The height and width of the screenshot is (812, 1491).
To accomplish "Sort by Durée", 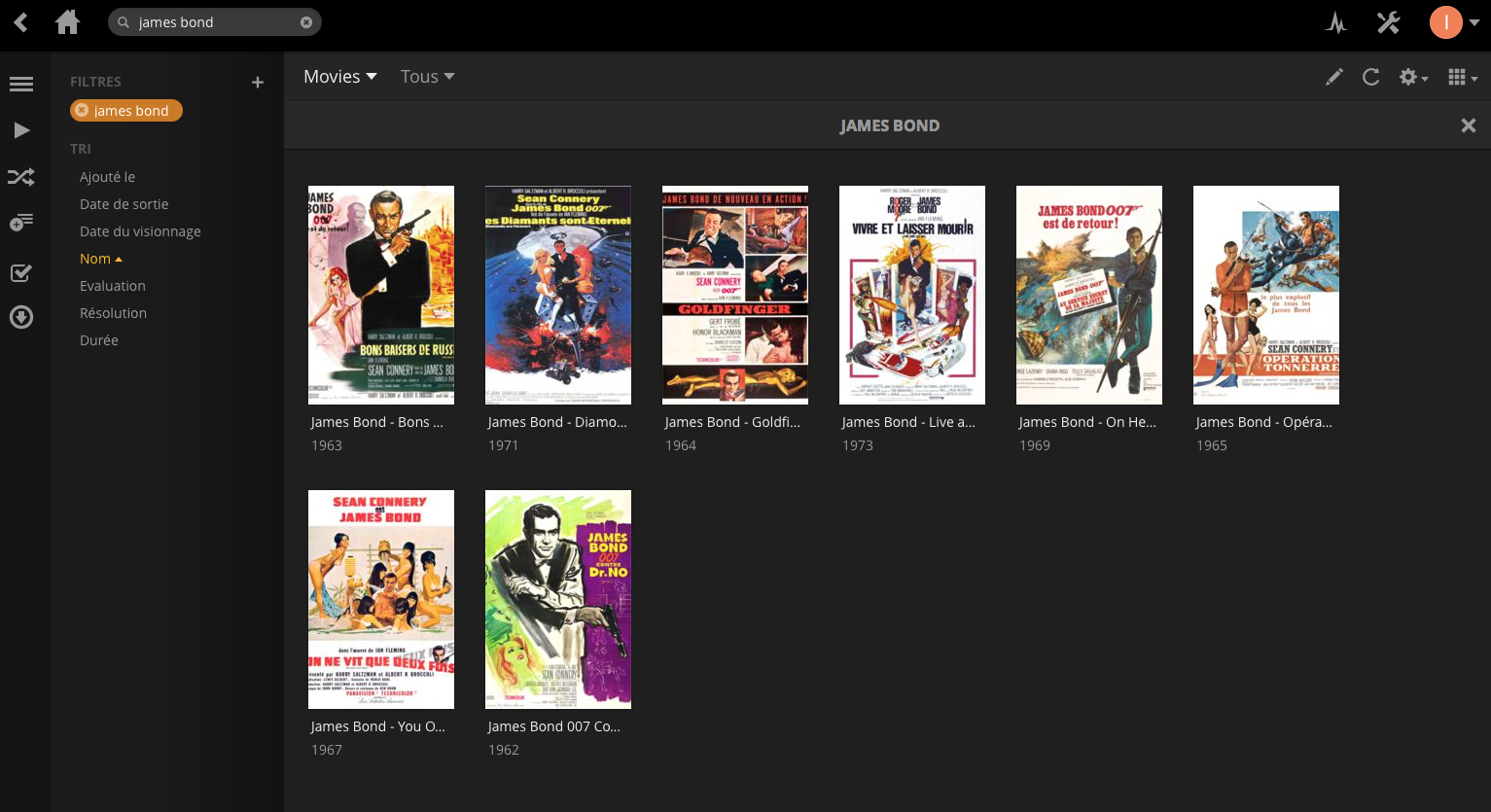I will [x=99, y=340].
